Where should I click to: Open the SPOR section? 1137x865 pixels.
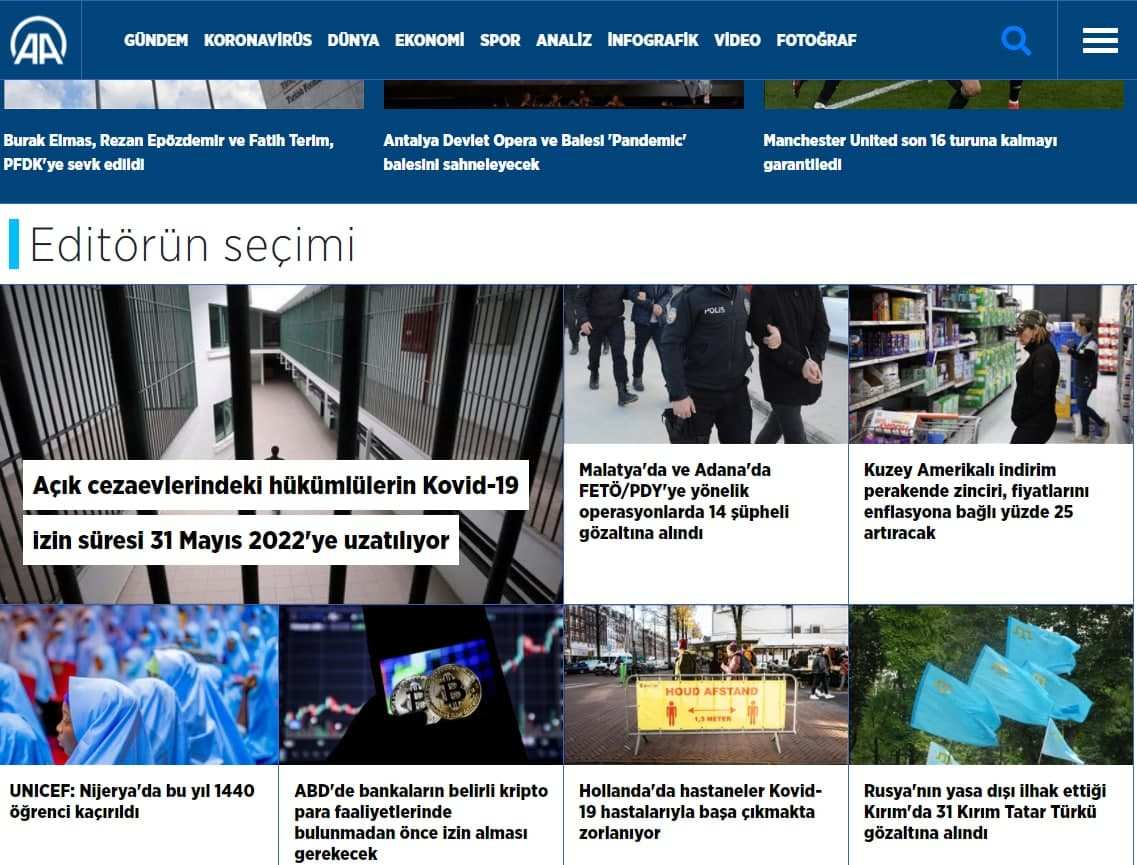pyautogui.click(x=500, y=40)
